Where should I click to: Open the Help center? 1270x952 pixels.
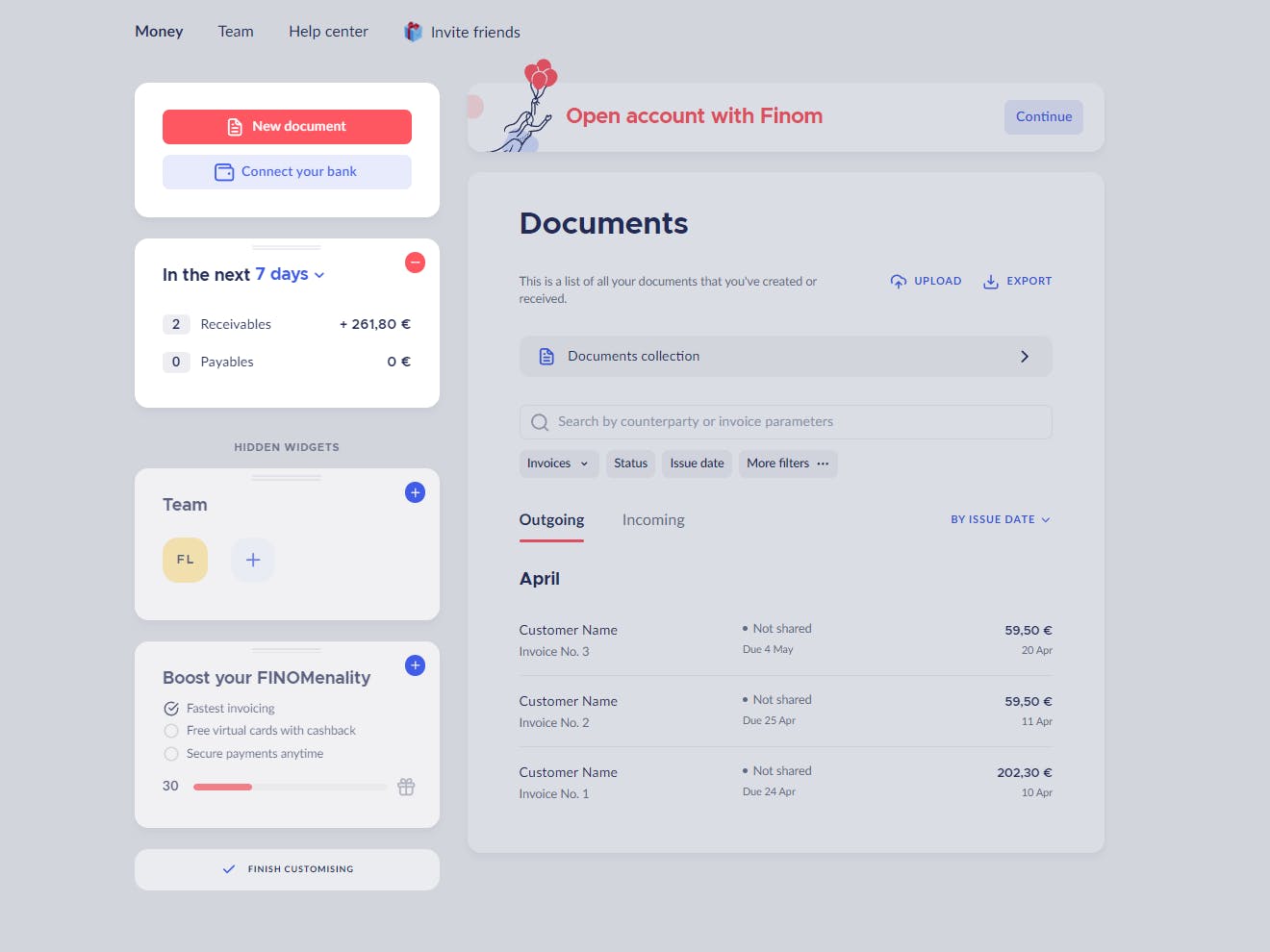click(328, 32)
